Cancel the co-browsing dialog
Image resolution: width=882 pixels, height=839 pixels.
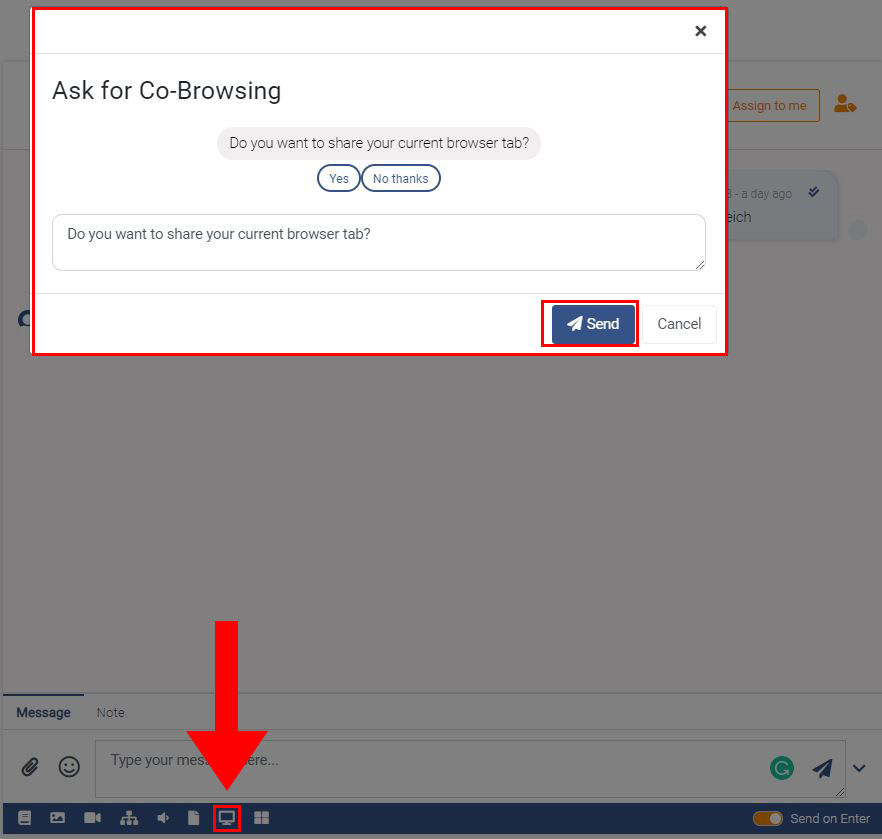[x=679, y=324]
